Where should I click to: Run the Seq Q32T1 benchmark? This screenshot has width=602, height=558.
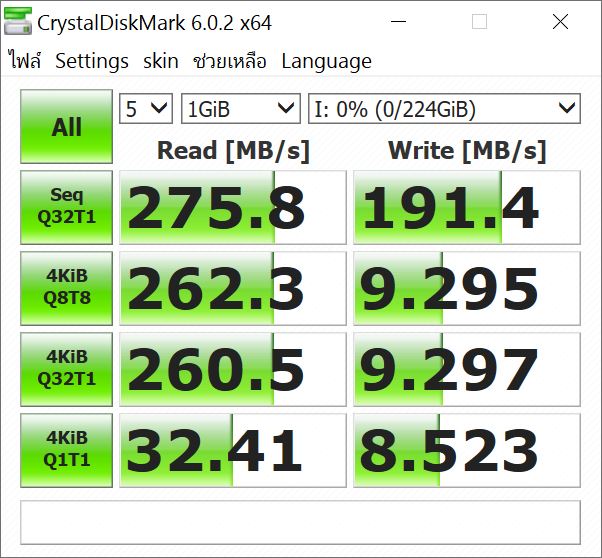67,207
